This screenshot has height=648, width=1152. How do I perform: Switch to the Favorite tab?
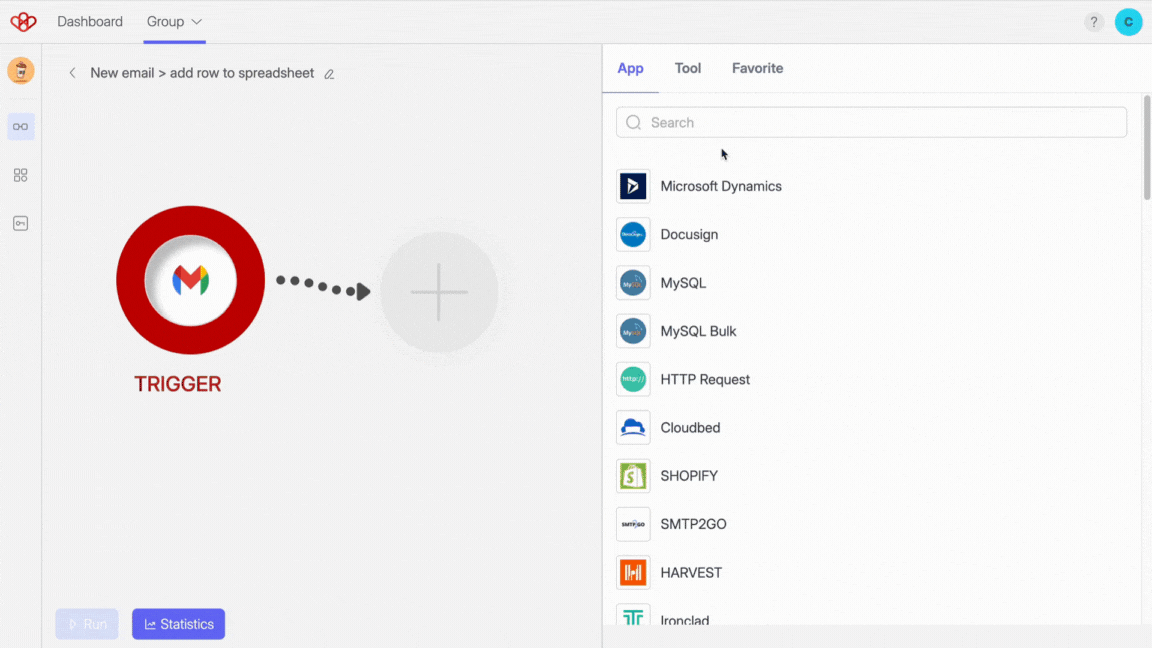point(757,68)
